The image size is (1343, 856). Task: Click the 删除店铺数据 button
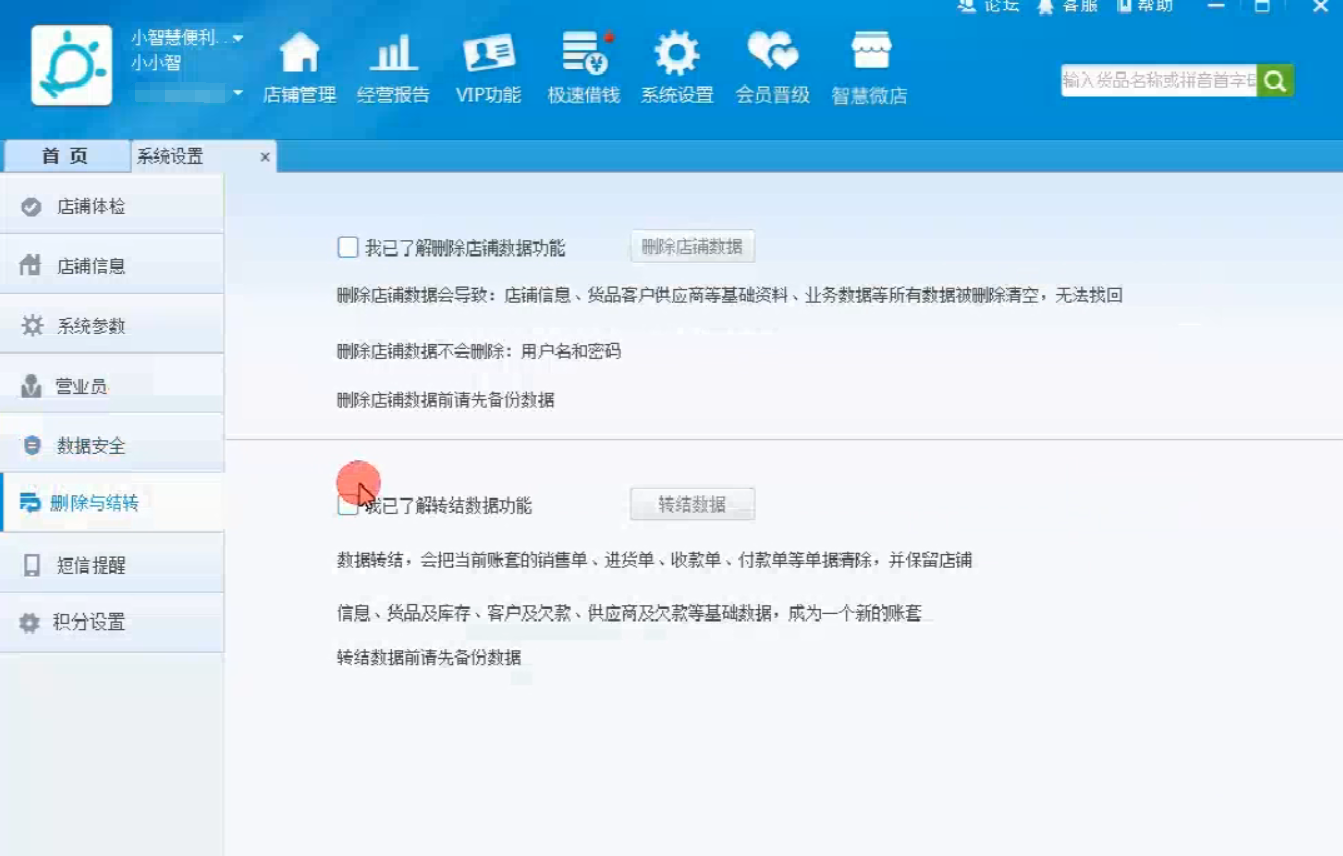[x=691, y=246]
